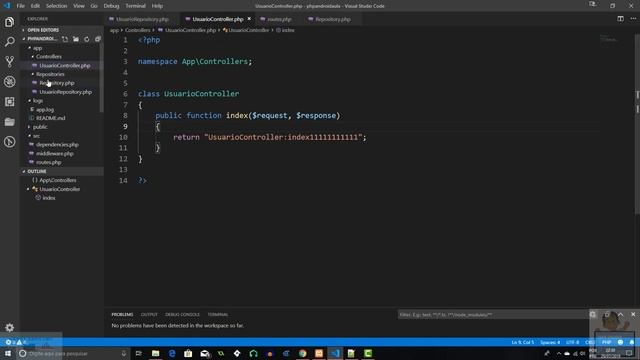Screen dimensions: 640x360
Task: Switch to Debug Console panel tab
Action: click(x=182, y=314)
